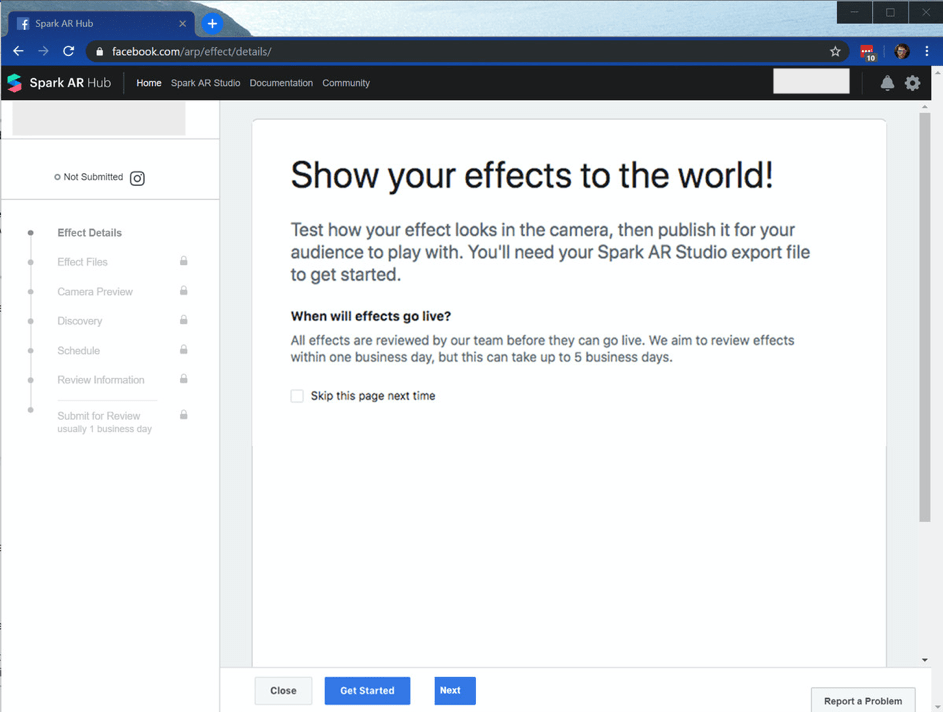The height and width of the screenshot is (712, 943).
Task: Close the Spark AR Hub browser tab
Action: click(182, 23)
